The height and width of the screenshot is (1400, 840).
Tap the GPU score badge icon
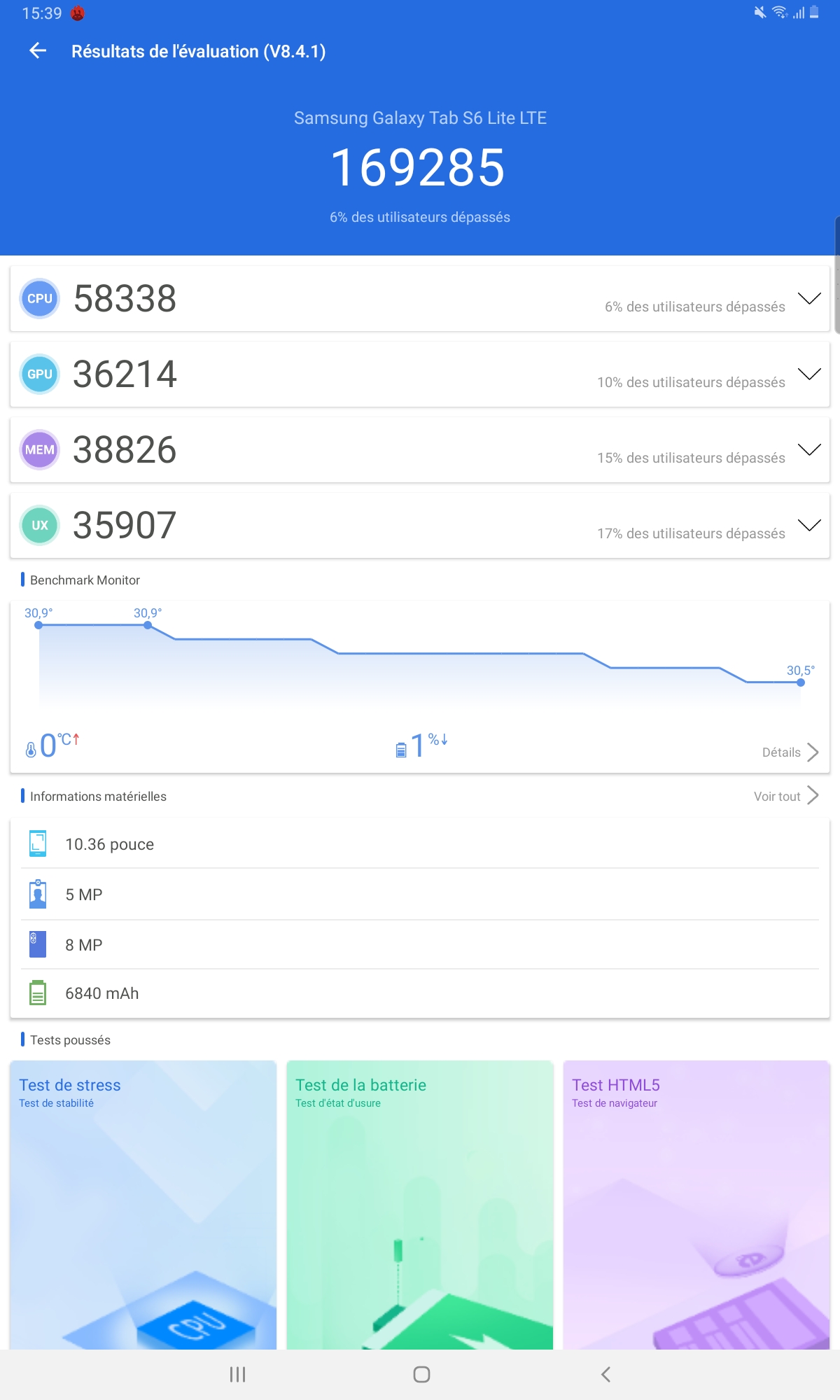40,374
